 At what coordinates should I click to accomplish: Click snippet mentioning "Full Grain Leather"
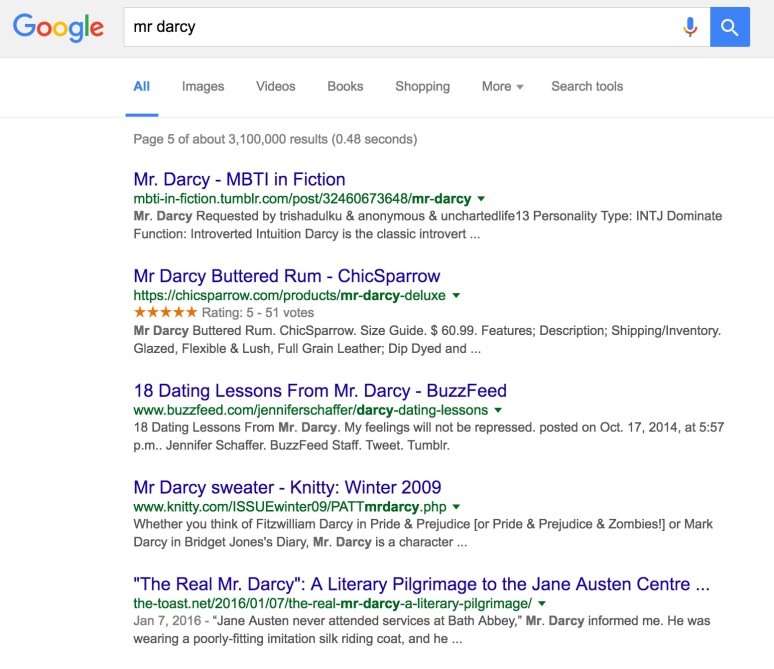[x=427, y=339]
